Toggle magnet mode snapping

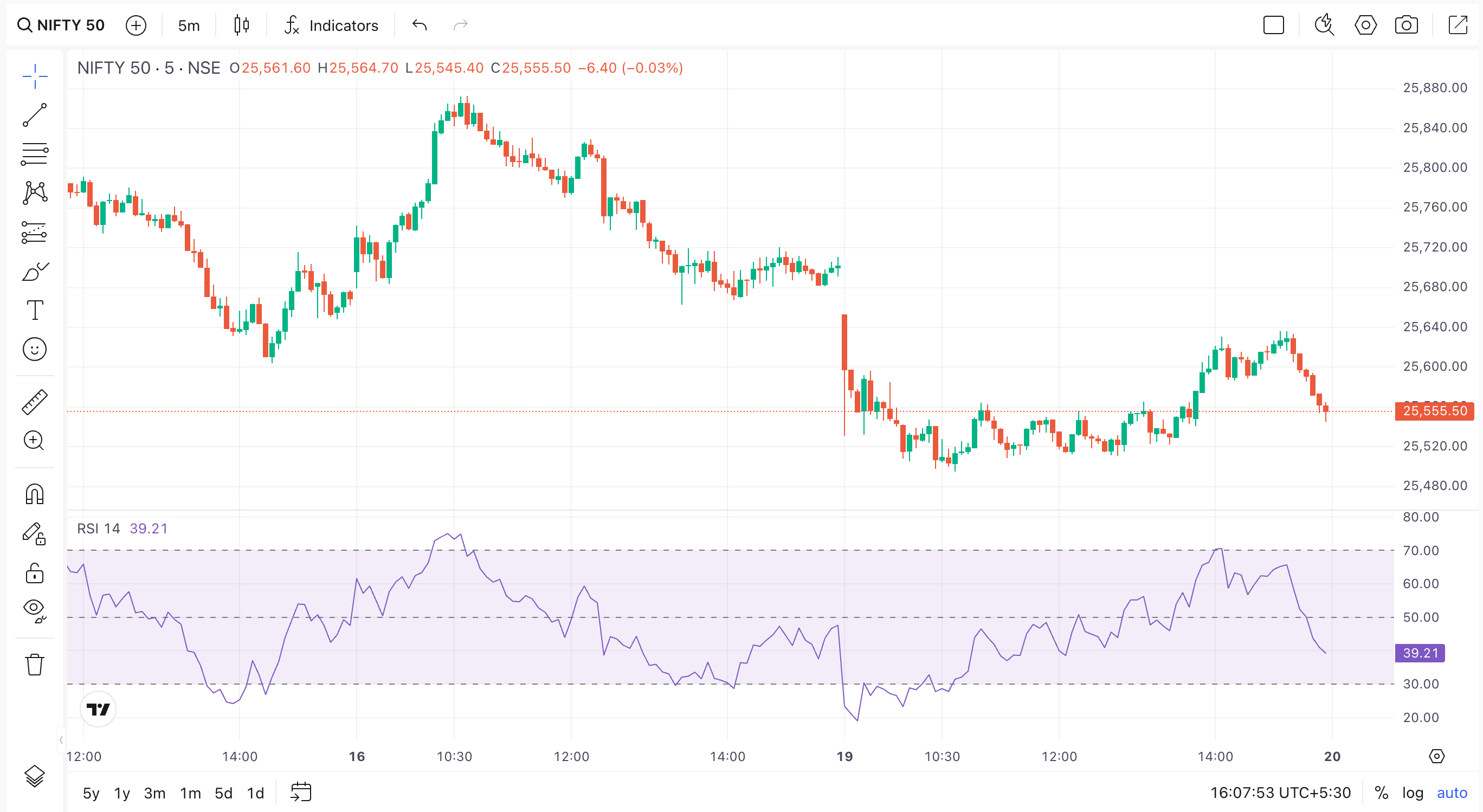35,494
